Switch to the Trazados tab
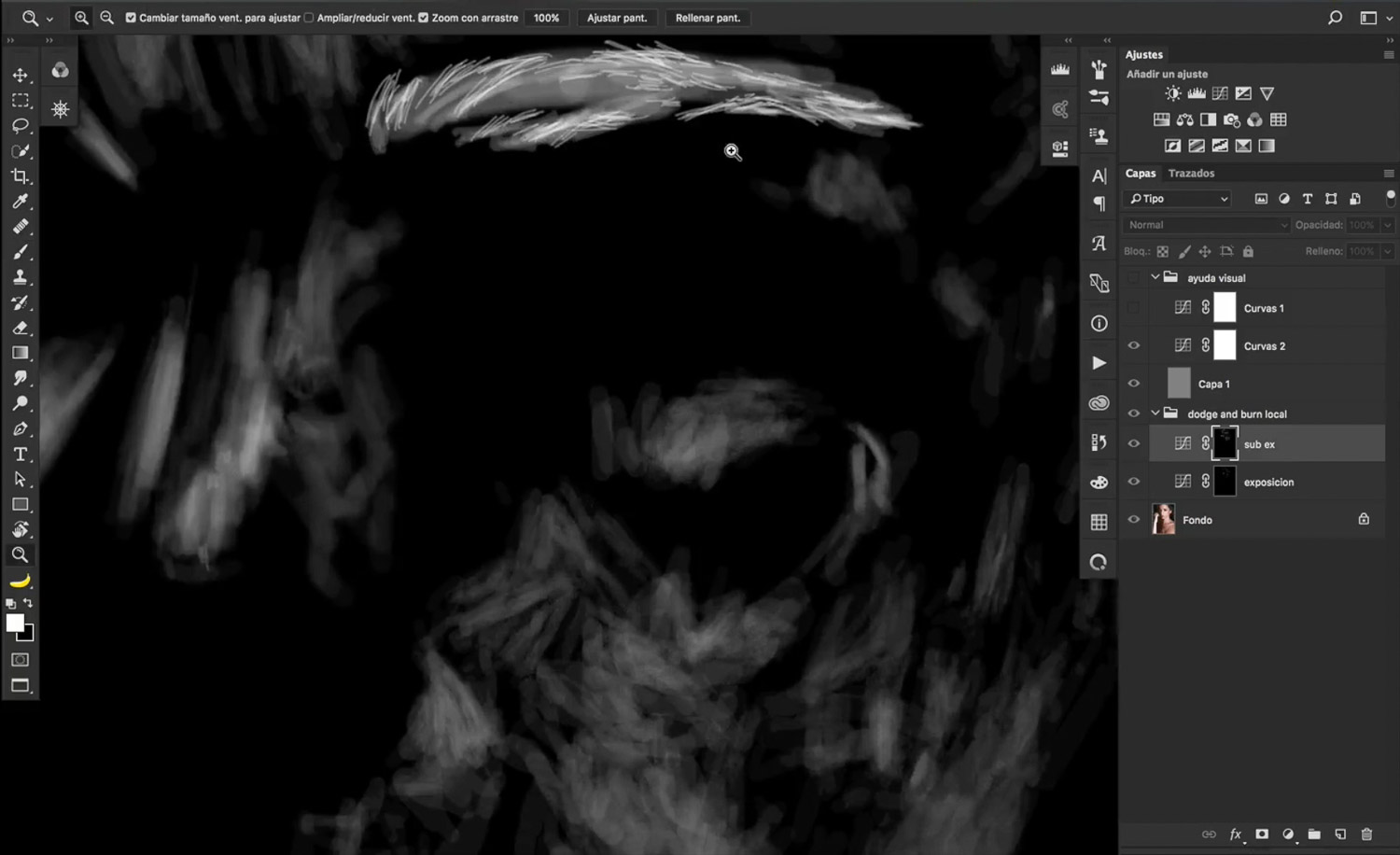This screenshot has height=855, width=1400. pos(1191,174)
